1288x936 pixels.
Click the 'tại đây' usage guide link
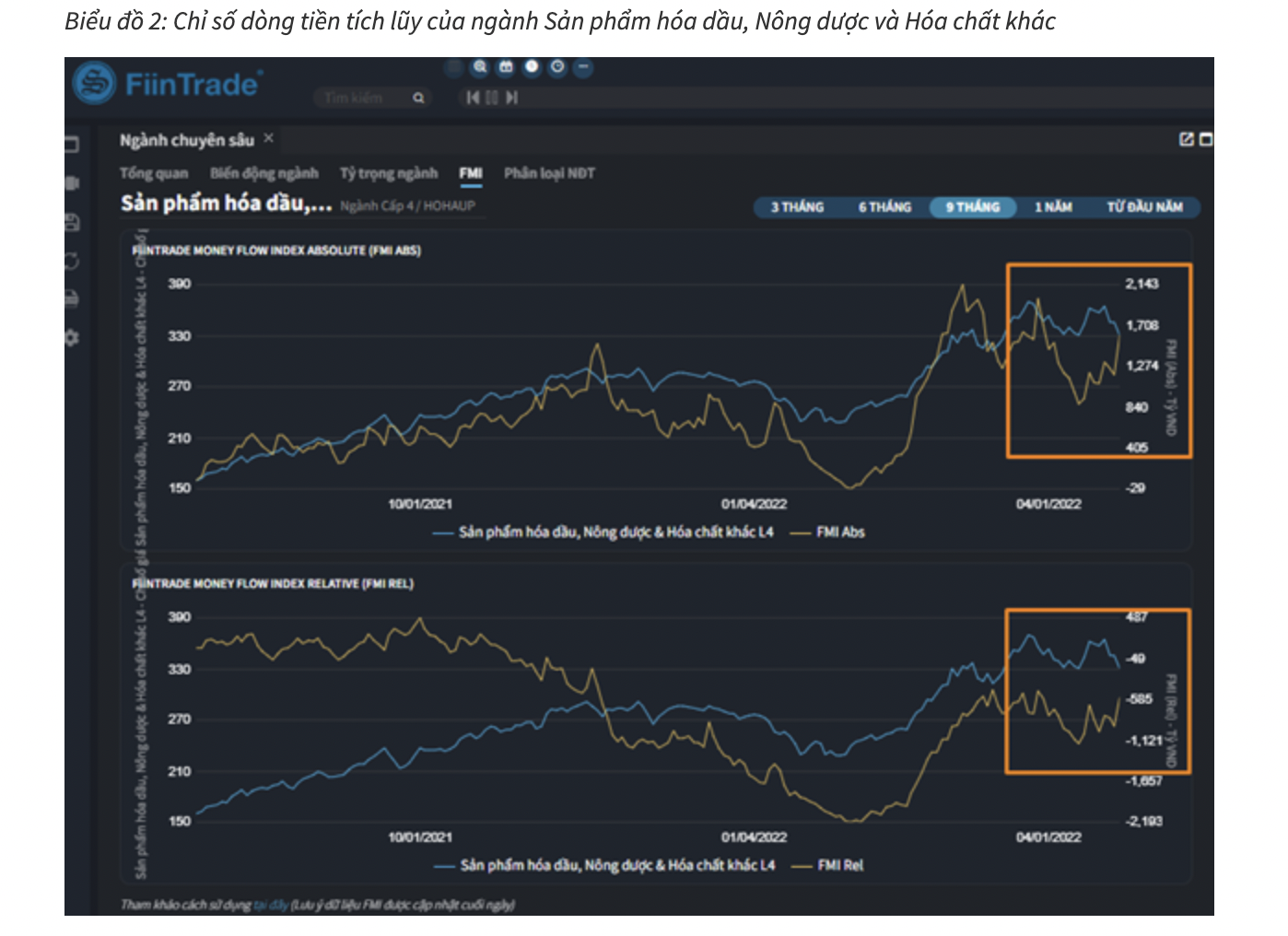pos(271,905)
